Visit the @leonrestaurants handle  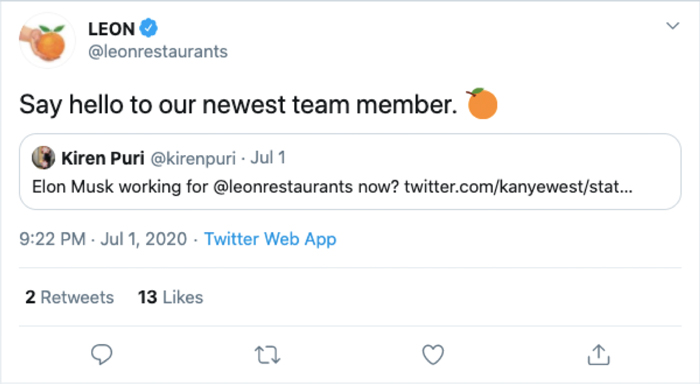click(x=158, y=52)
